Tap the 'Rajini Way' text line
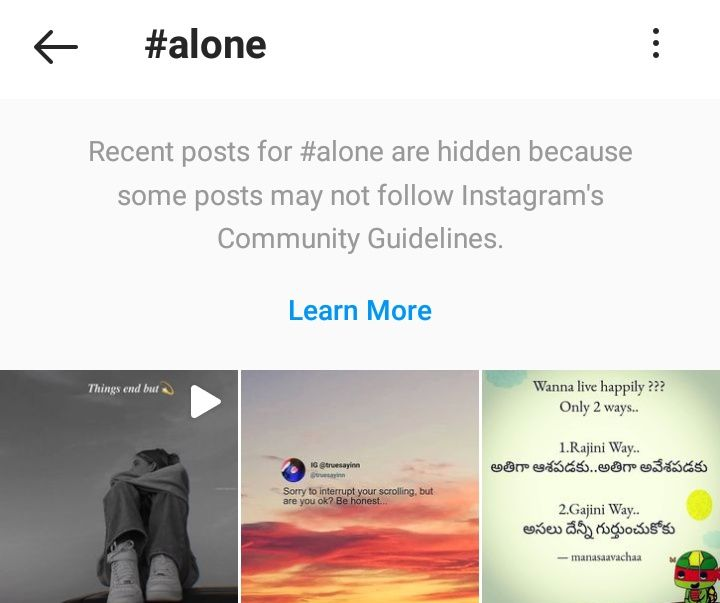 tap(599, 447)
